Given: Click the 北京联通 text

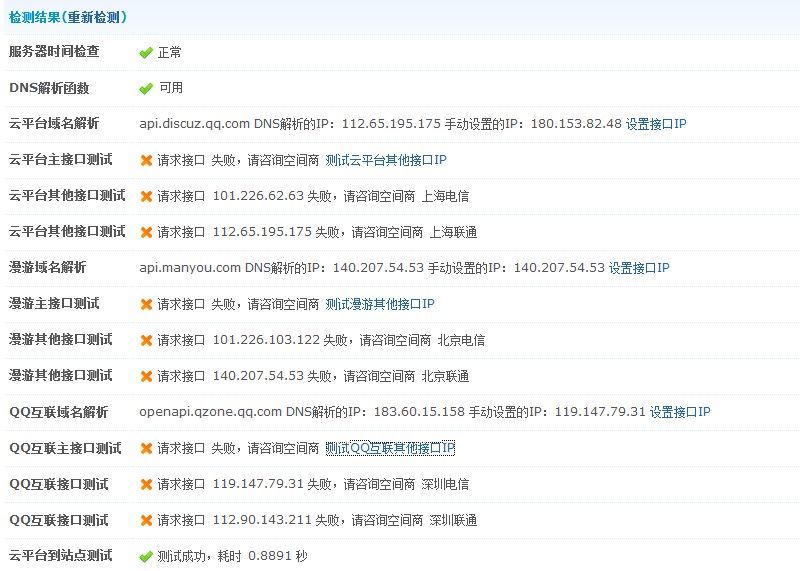Looking at the screenshot, I should (445, 377).
